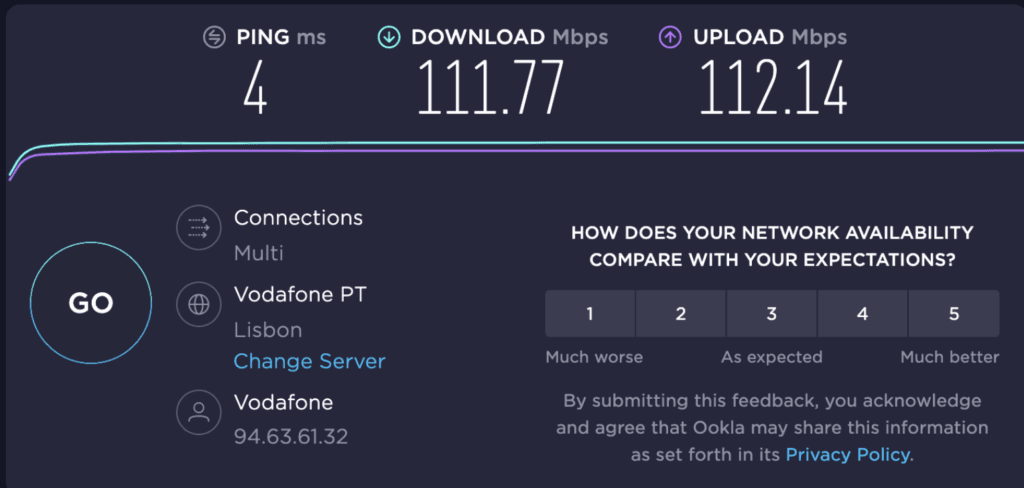
Task: Click the ping icon
Action: point(214,38)
